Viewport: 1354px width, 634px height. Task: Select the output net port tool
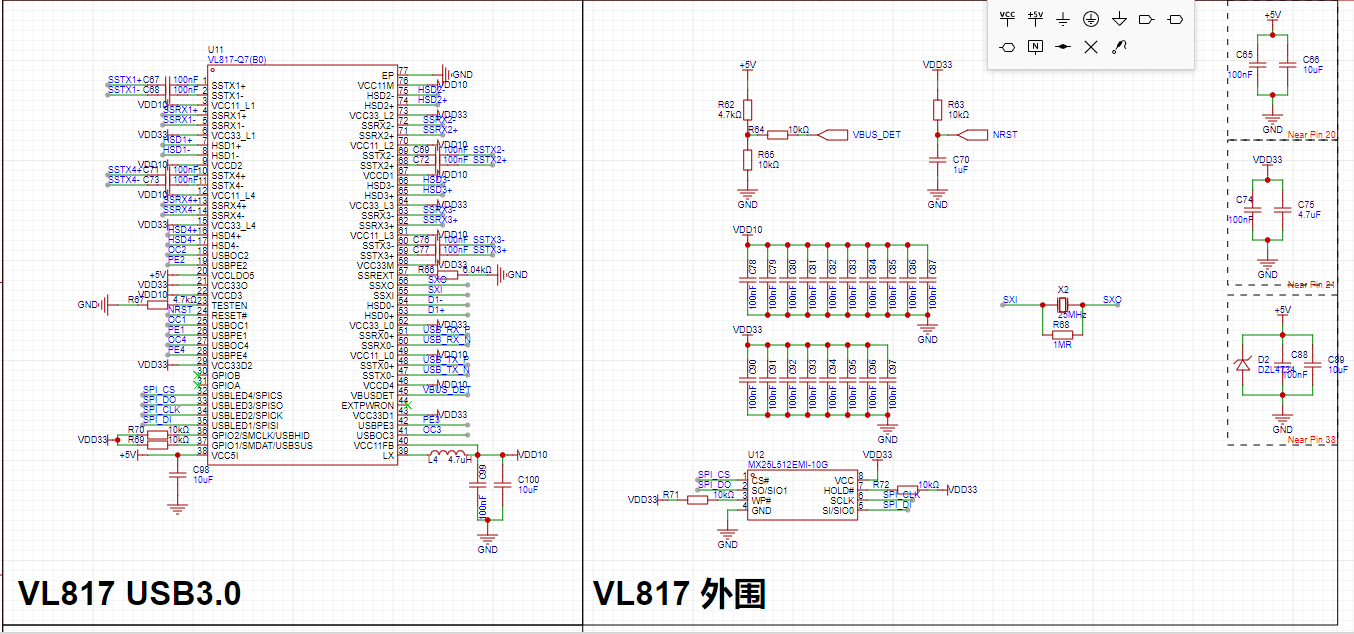[x=1147, y=18]
